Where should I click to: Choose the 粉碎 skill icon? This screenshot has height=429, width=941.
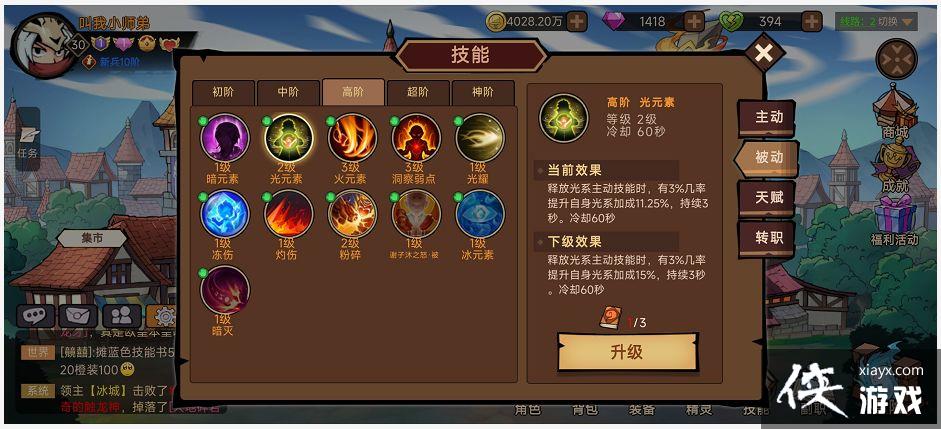tap(352, 214)
